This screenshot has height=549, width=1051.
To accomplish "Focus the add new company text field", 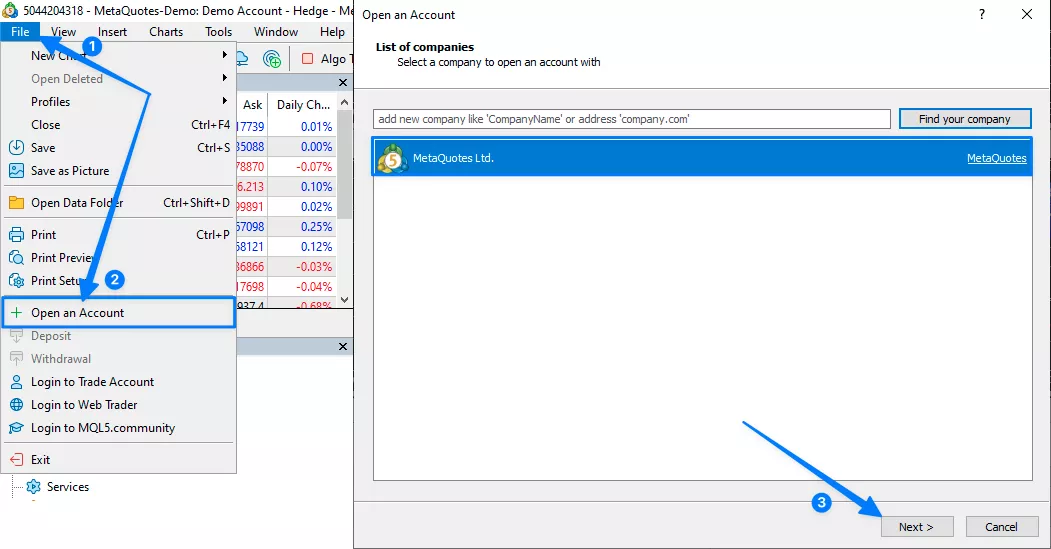I will click(631, 119).
